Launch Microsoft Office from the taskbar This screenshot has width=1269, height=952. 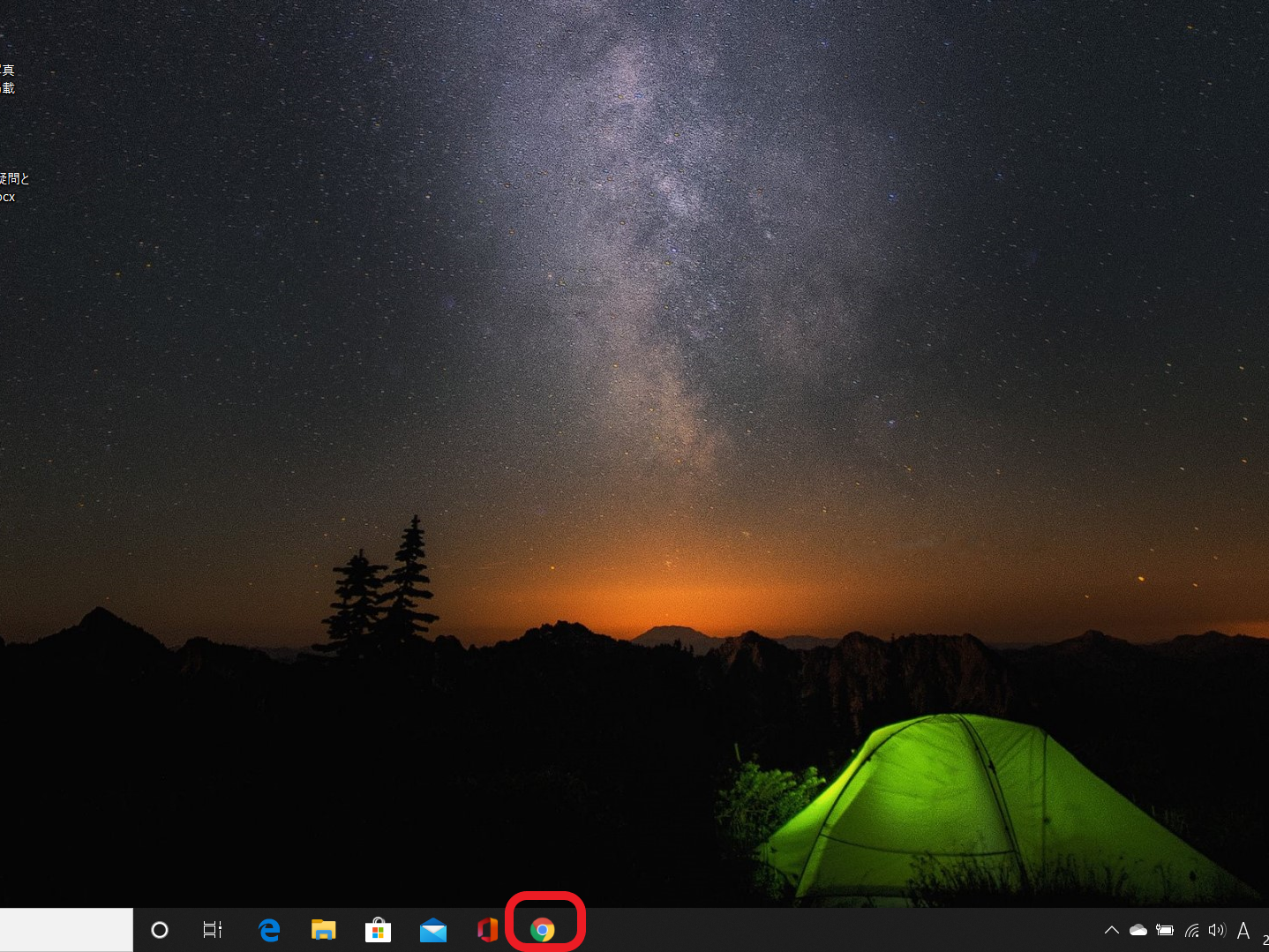(487, 930)
